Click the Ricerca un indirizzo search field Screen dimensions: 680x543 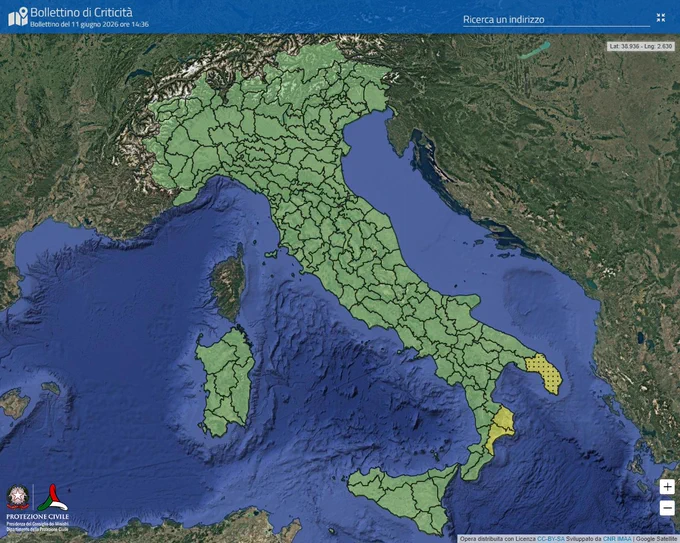tap(556, 20)
